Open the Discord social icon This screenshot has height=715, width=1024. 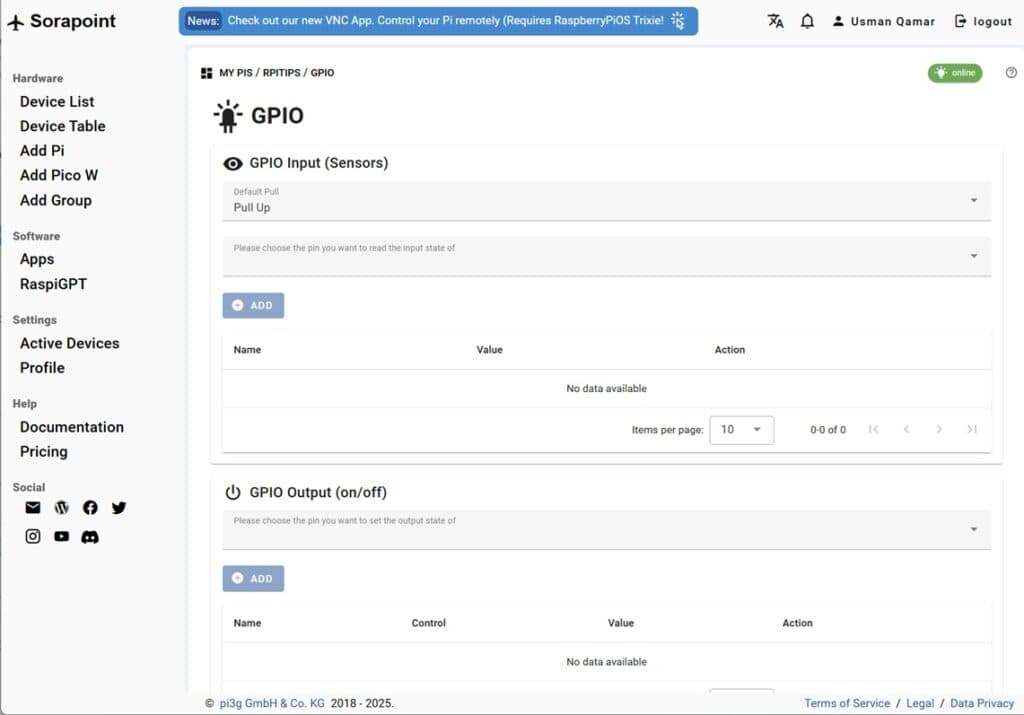[90, 537]
